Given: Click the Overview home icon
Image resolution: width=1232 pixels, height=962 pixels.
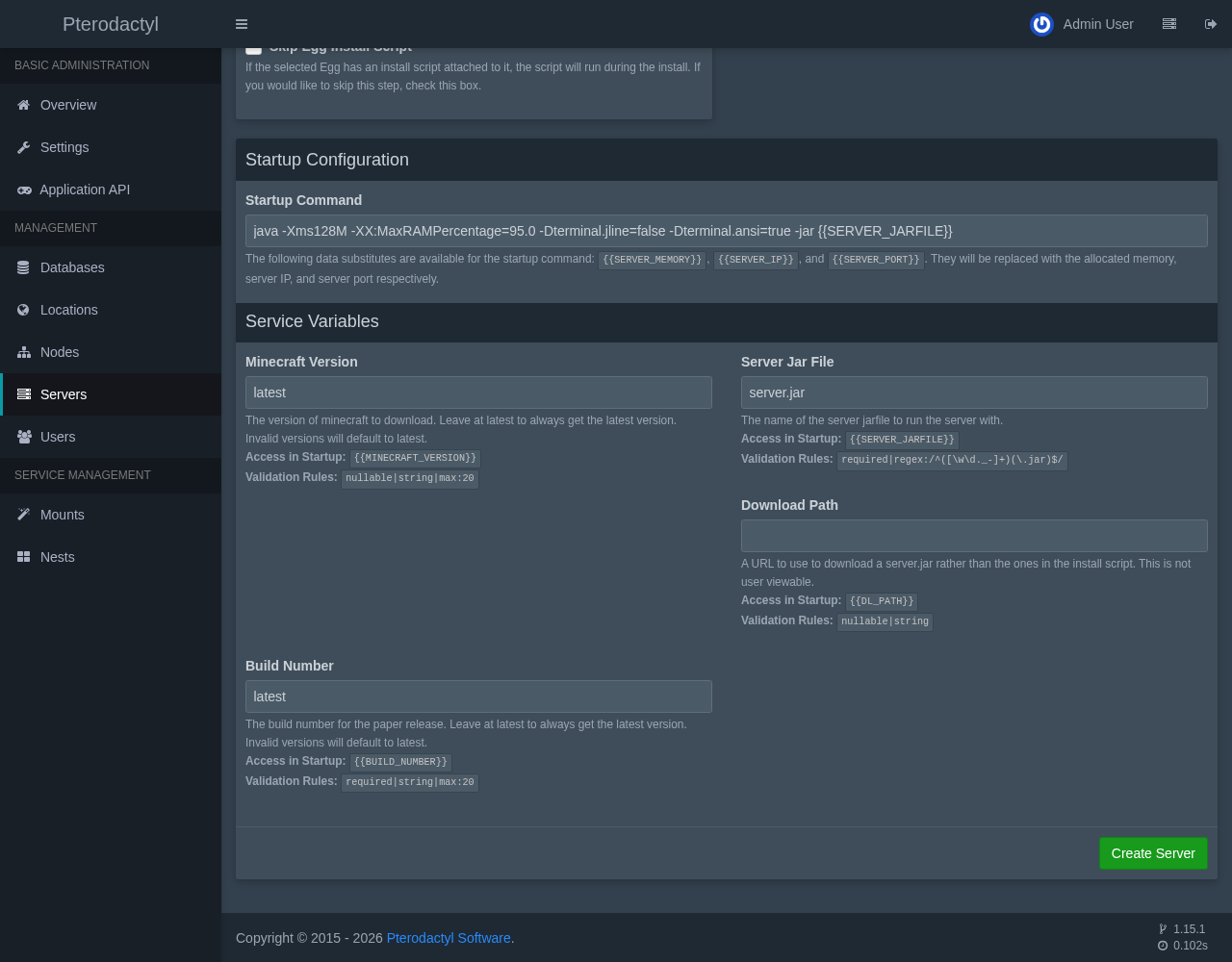Looking at the screenshot, I should pyautogui.click(x=24, y=105).
